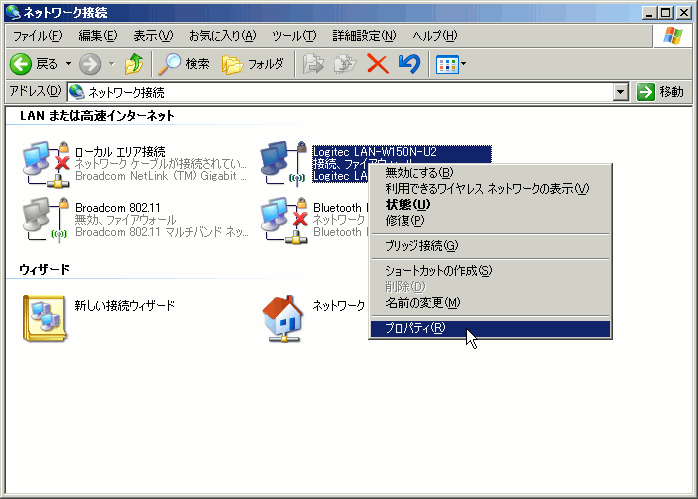This screenshot has width=698, height=499.
Task: Click the Logitec LAN-W150N-U2 label text
Action: 374,152
